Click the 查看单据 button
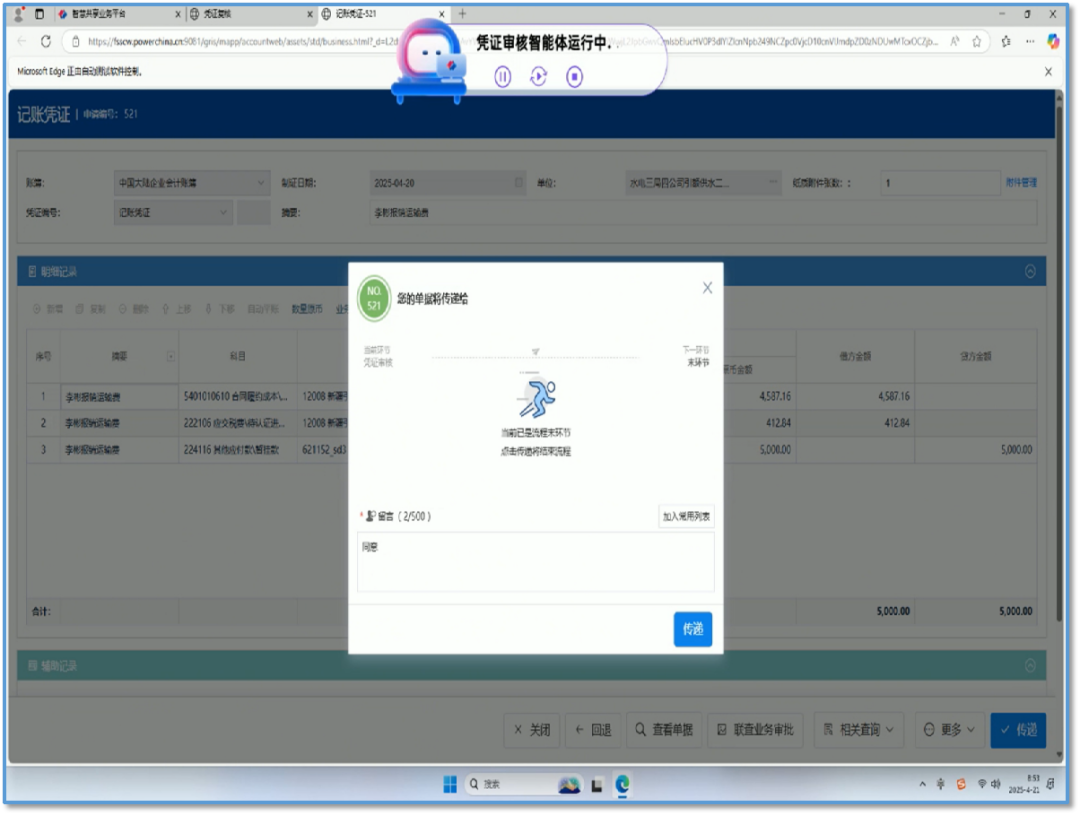 pyautogui.click(x=664, y=730)
